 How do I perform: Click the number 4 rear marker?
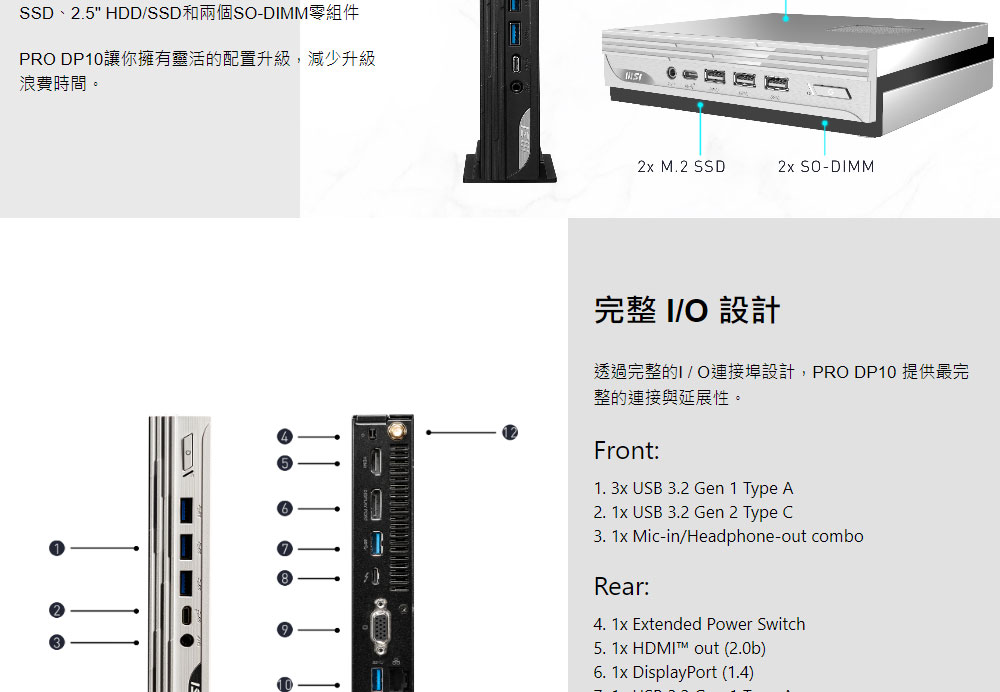(x=285, y=437)
